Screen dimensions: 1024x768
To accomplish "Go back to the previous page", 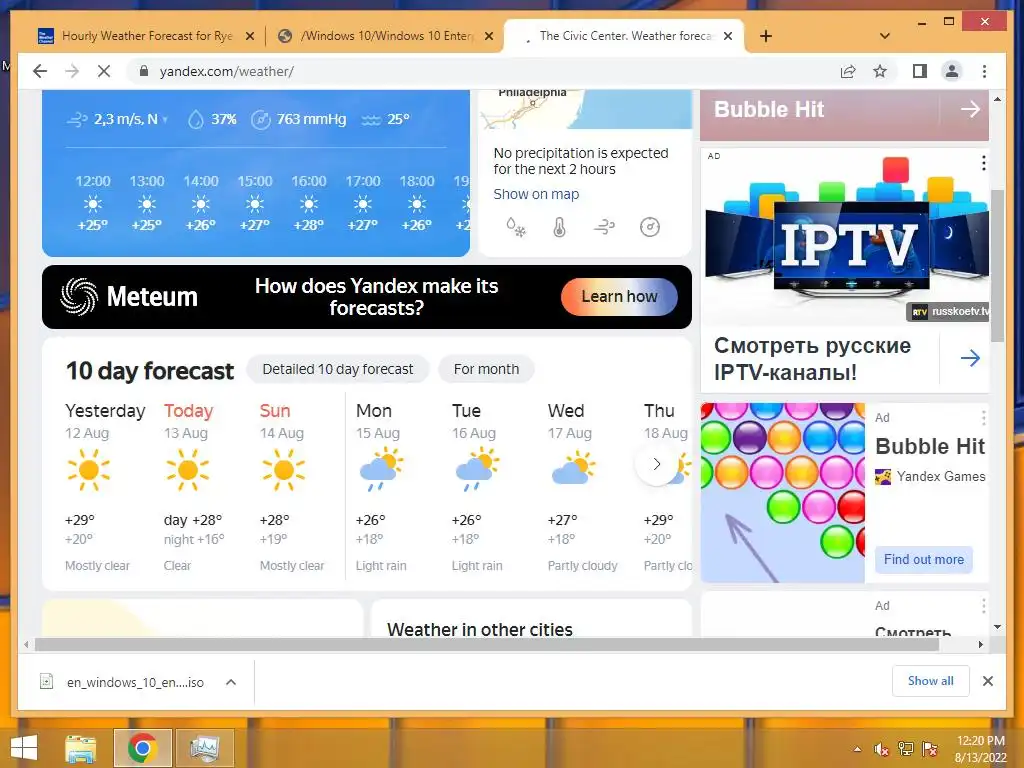I will click(x=40, y=71).
